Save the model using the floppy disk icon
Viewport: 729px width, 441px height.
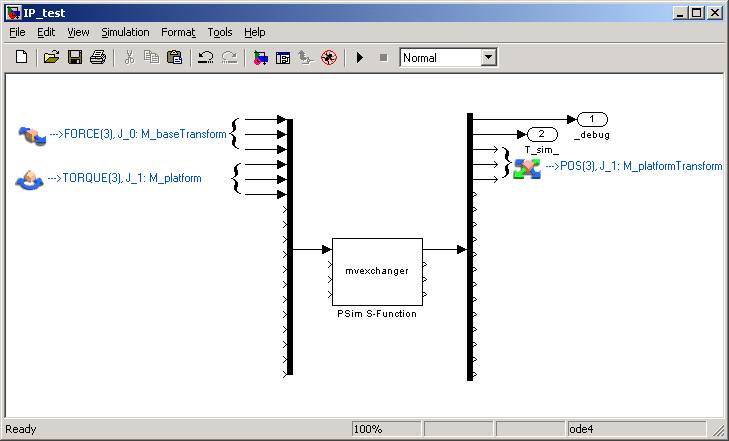pyautogui.click(x=75, y=58)
